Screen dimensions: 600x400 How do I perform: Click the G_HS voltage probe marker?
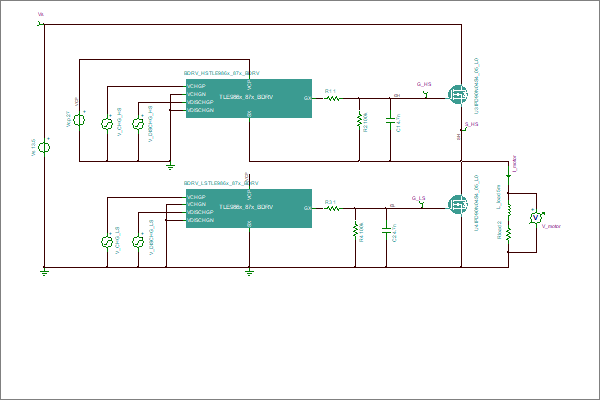(426, 95)
